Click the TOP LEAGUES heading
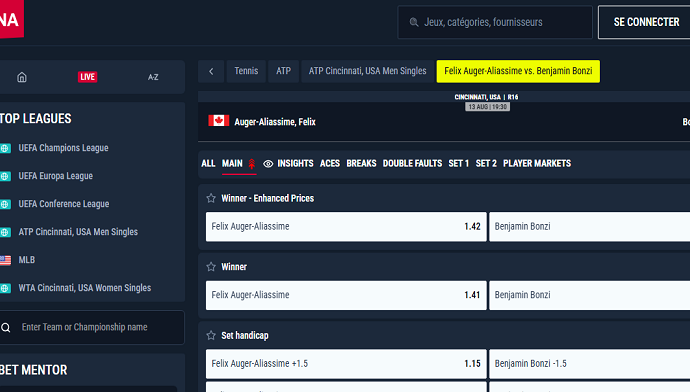 36,119
